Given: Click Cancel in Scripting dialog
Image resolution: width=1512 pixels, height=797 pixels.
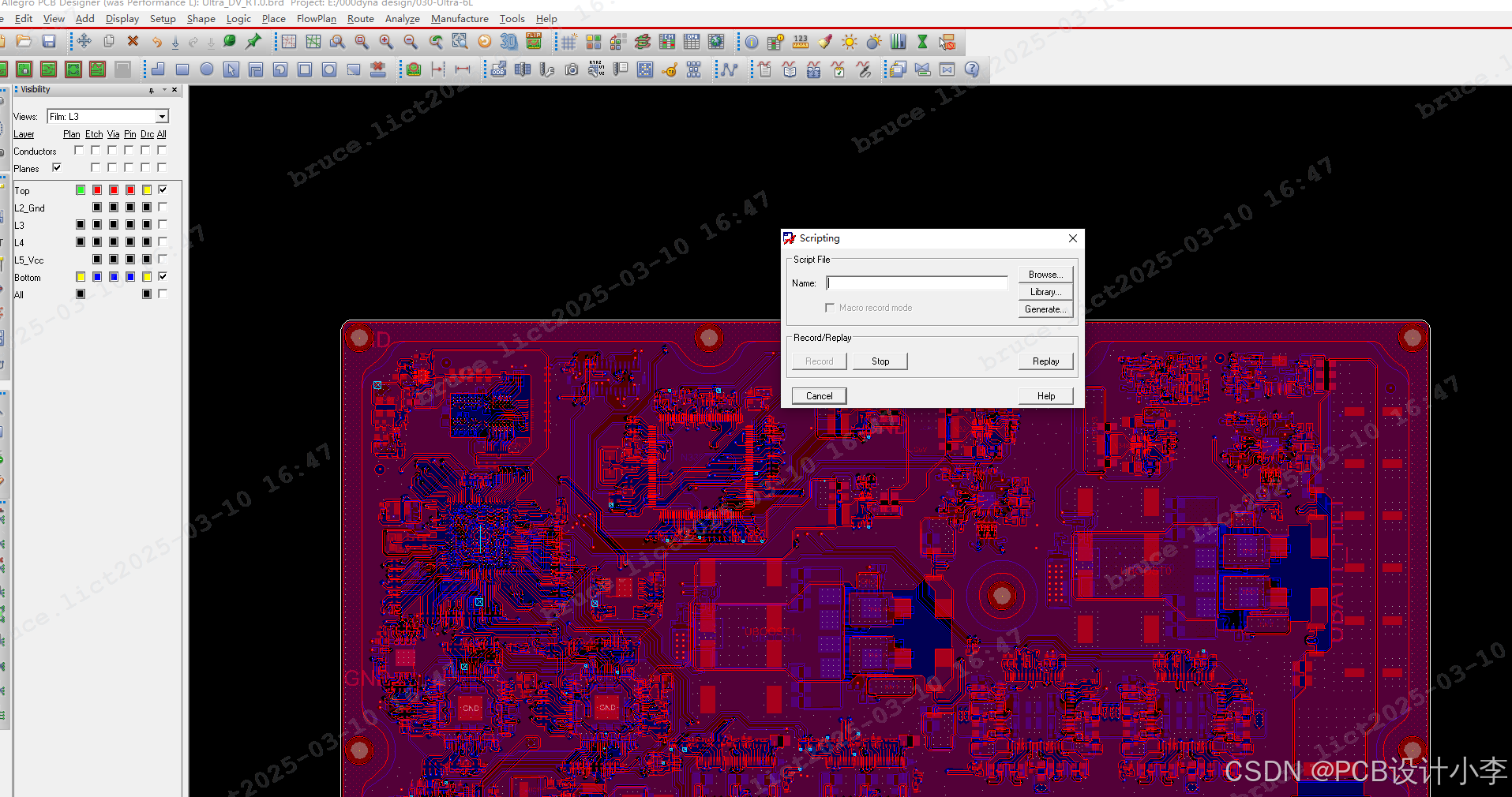Looking at the screenshot, I should click(819, 396).
